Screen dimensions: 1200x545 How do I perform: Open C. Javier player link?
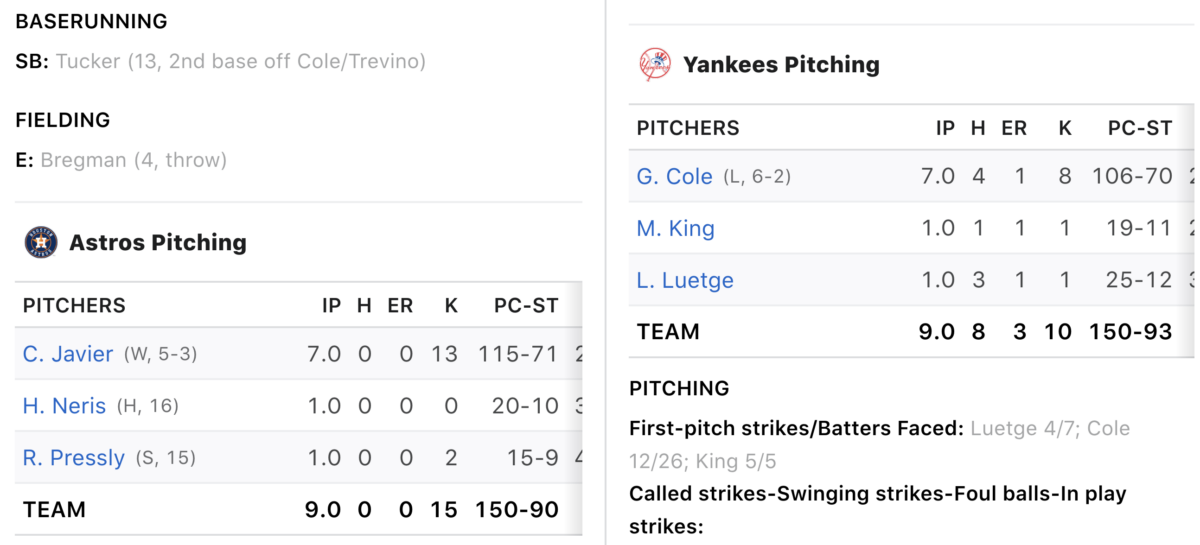68,354
